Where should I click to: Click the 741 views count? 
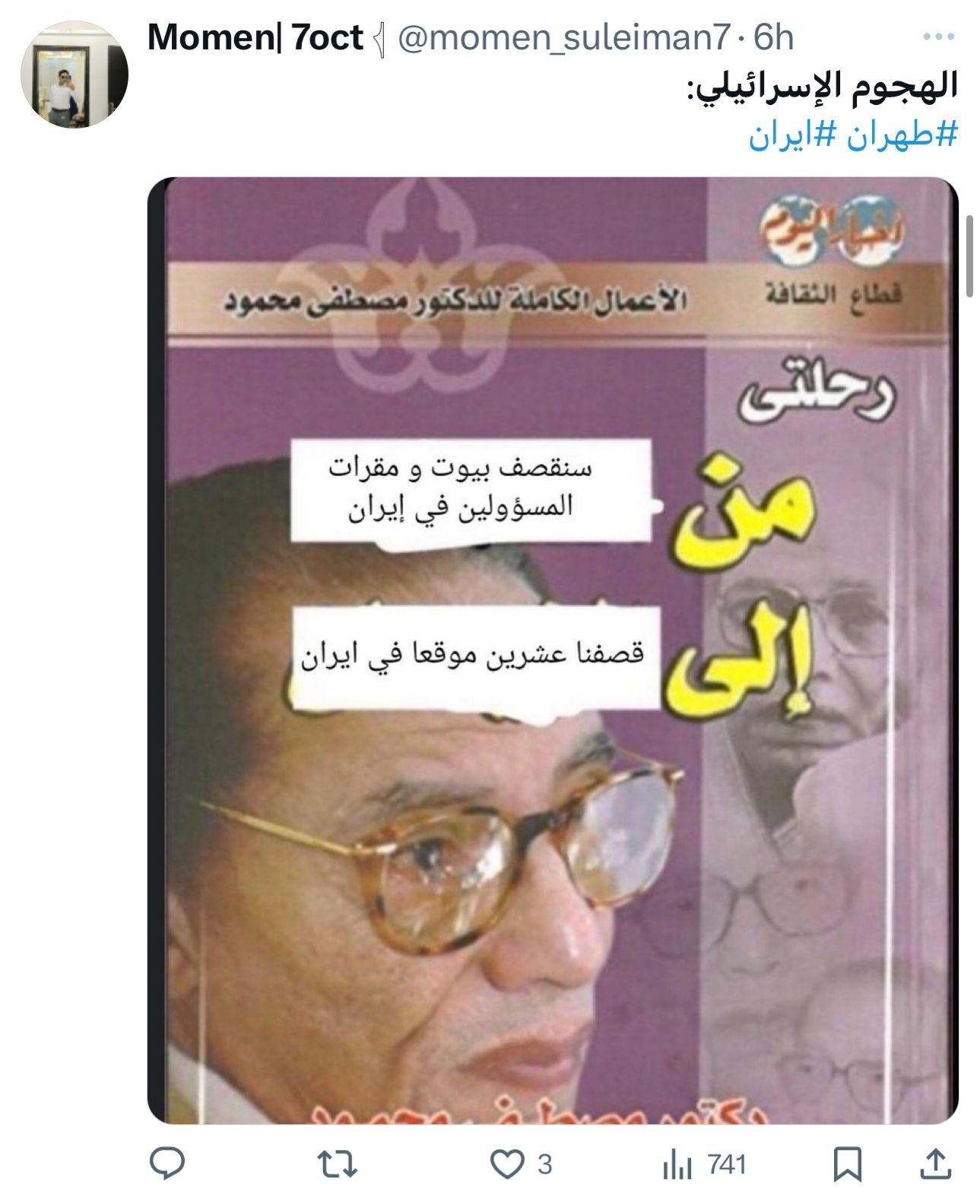pyautogui.click(x=727, y=1164)
